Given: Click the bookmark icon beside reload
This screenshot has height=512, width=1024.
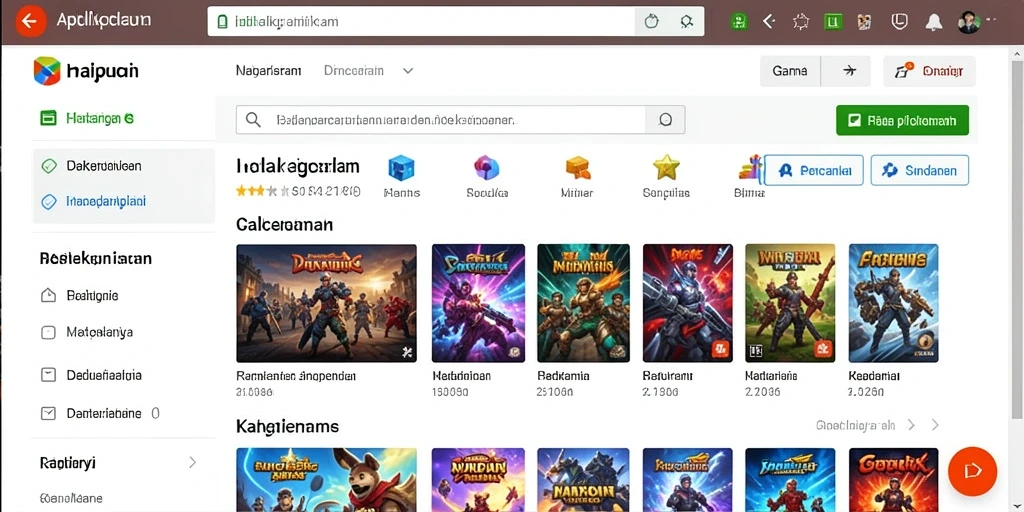Looking at the screenshot, I should pyautogui.click(x=686, y=22).
